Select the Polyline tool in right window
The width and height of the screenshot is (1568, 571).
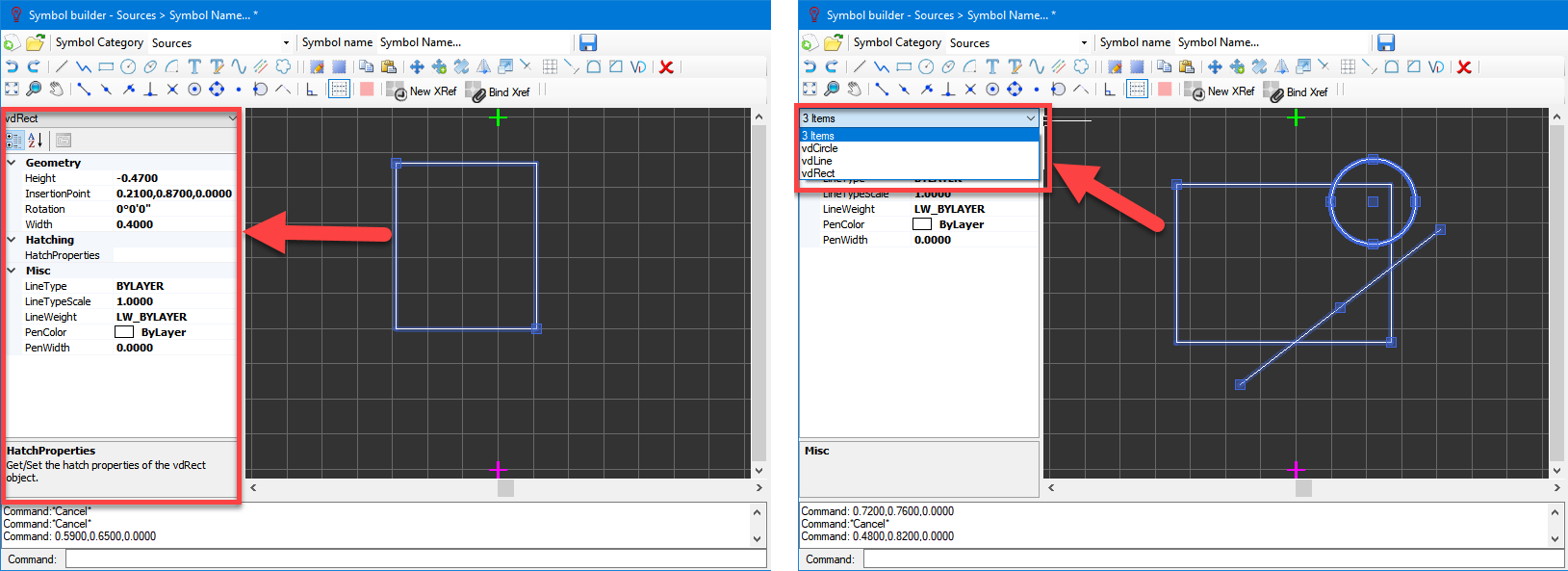pos(882,66)
